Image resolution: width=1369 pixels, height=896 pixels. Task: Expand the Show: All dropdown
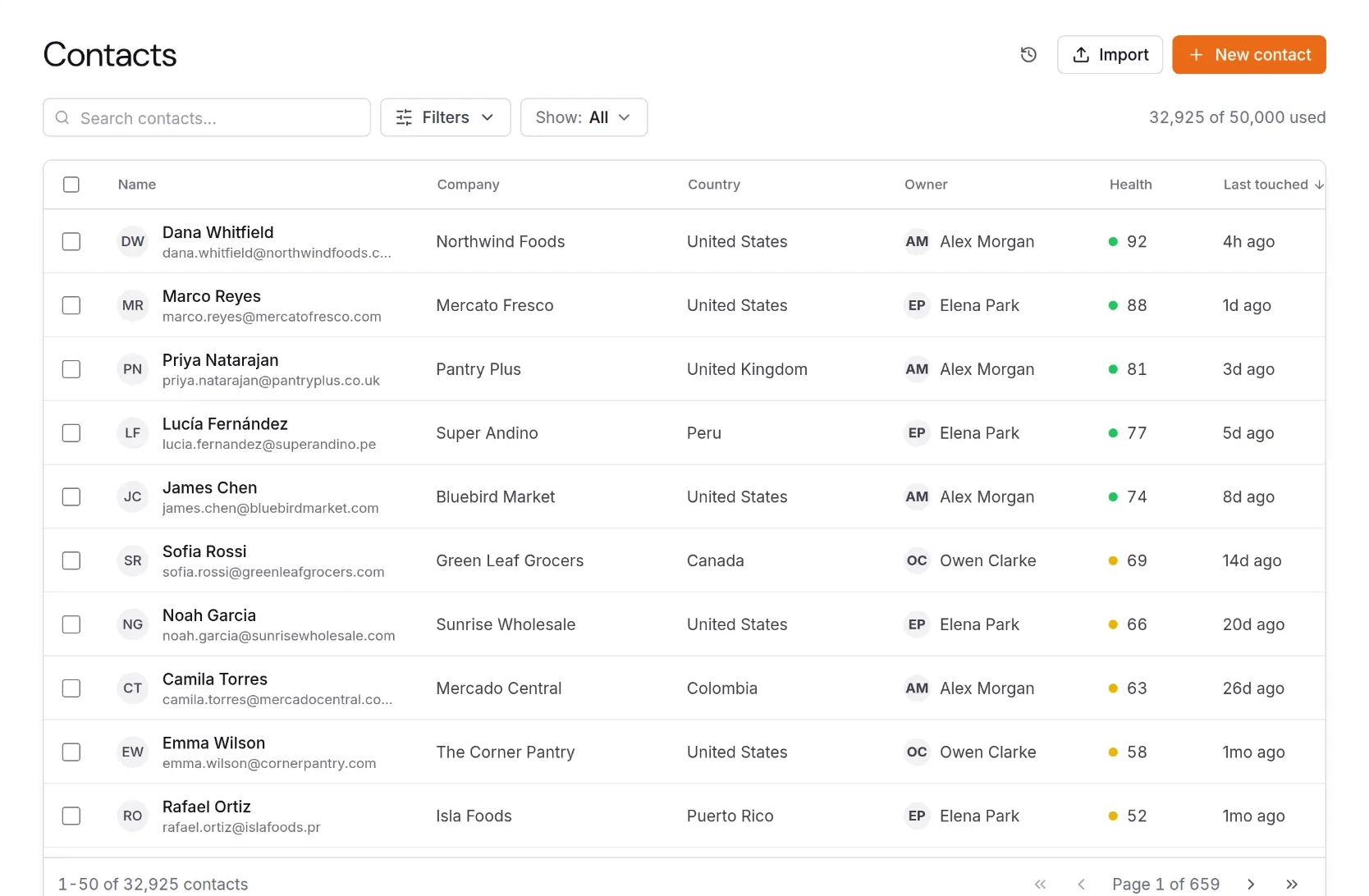coord(584,117)
